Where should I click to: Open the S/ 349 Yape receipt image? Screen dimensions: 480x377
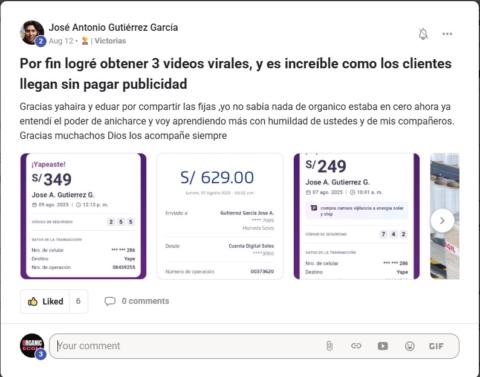coord(83,216)
